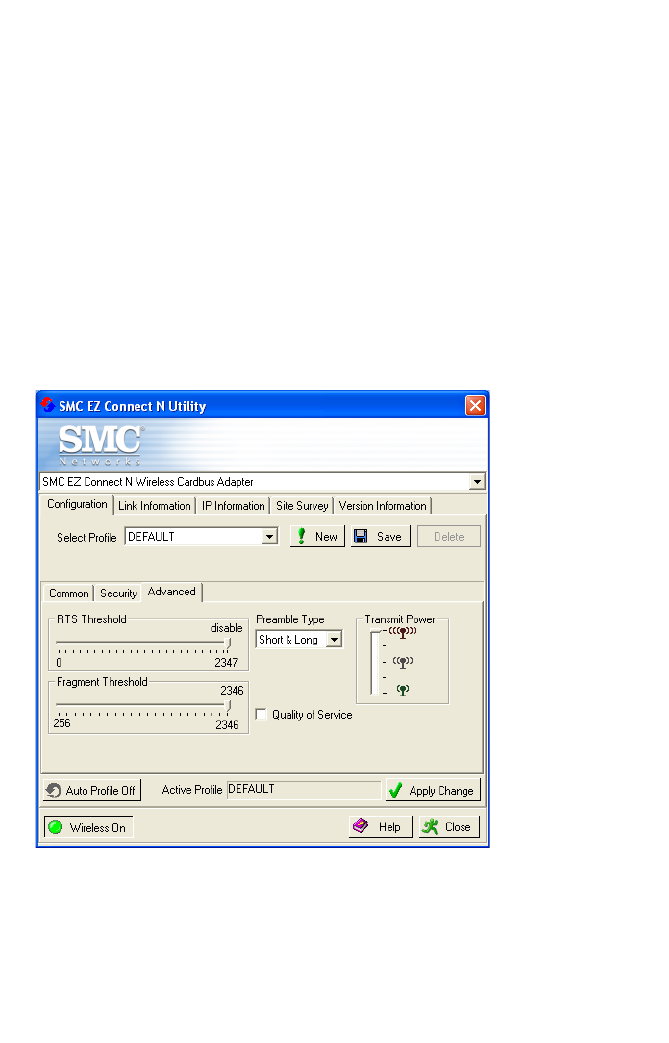Click the Help button label

click(x=390, y=827)
